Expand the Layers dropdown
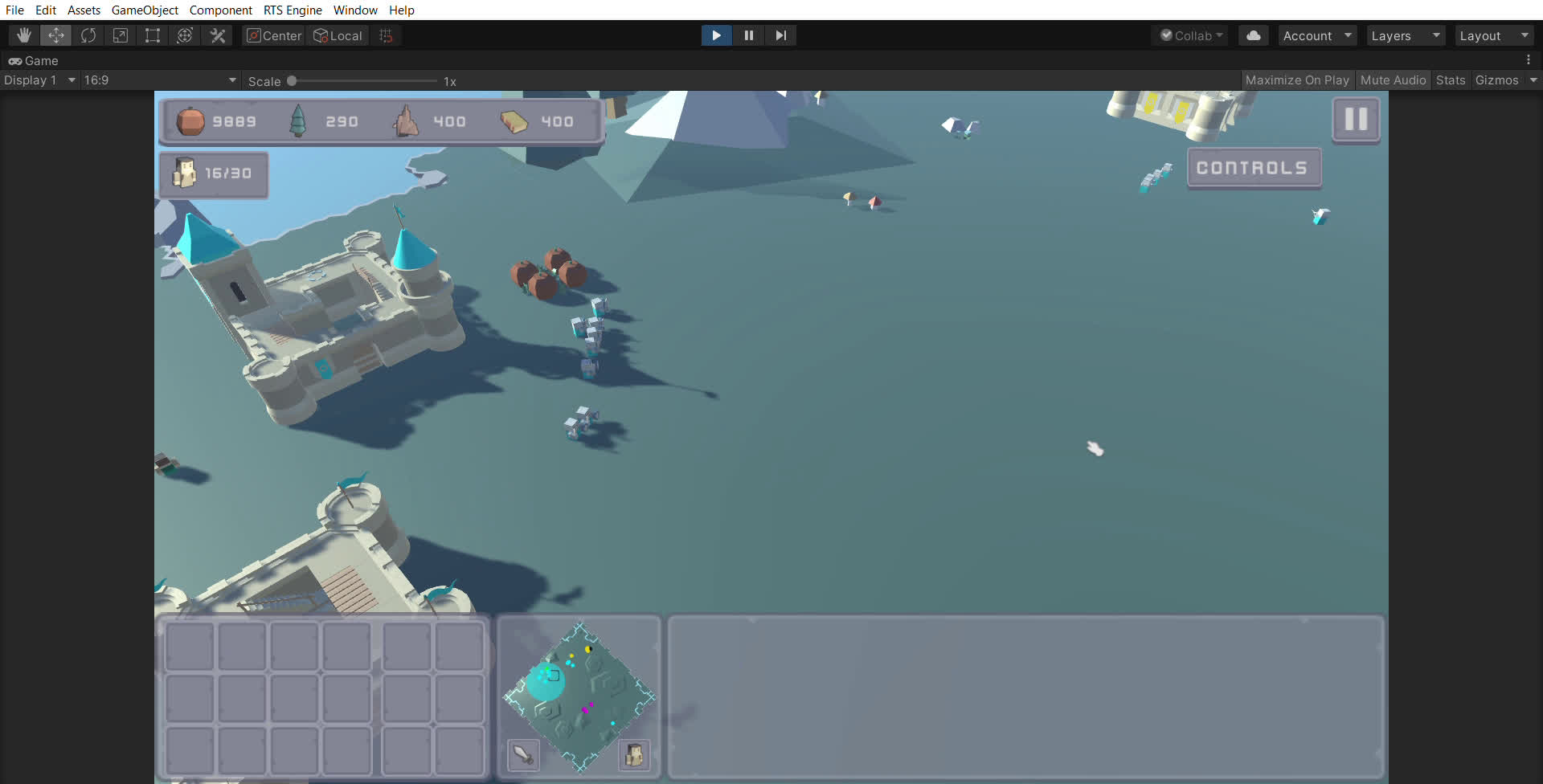Screen dimensions: 1543x784 click(1405, 35)
